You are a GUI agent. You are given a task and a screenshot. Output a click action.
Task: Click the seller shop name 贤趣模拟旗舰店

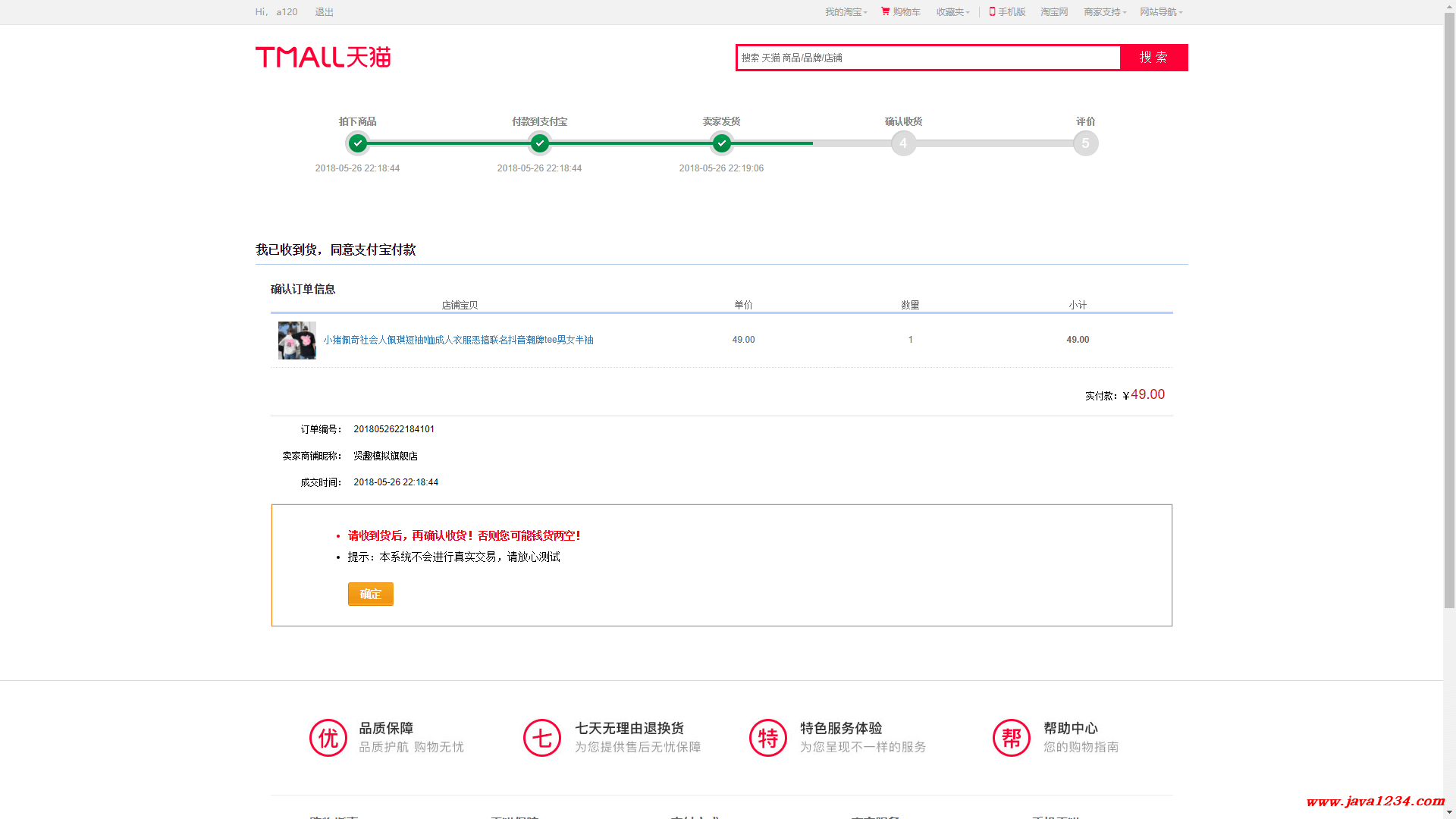(386, 456)
